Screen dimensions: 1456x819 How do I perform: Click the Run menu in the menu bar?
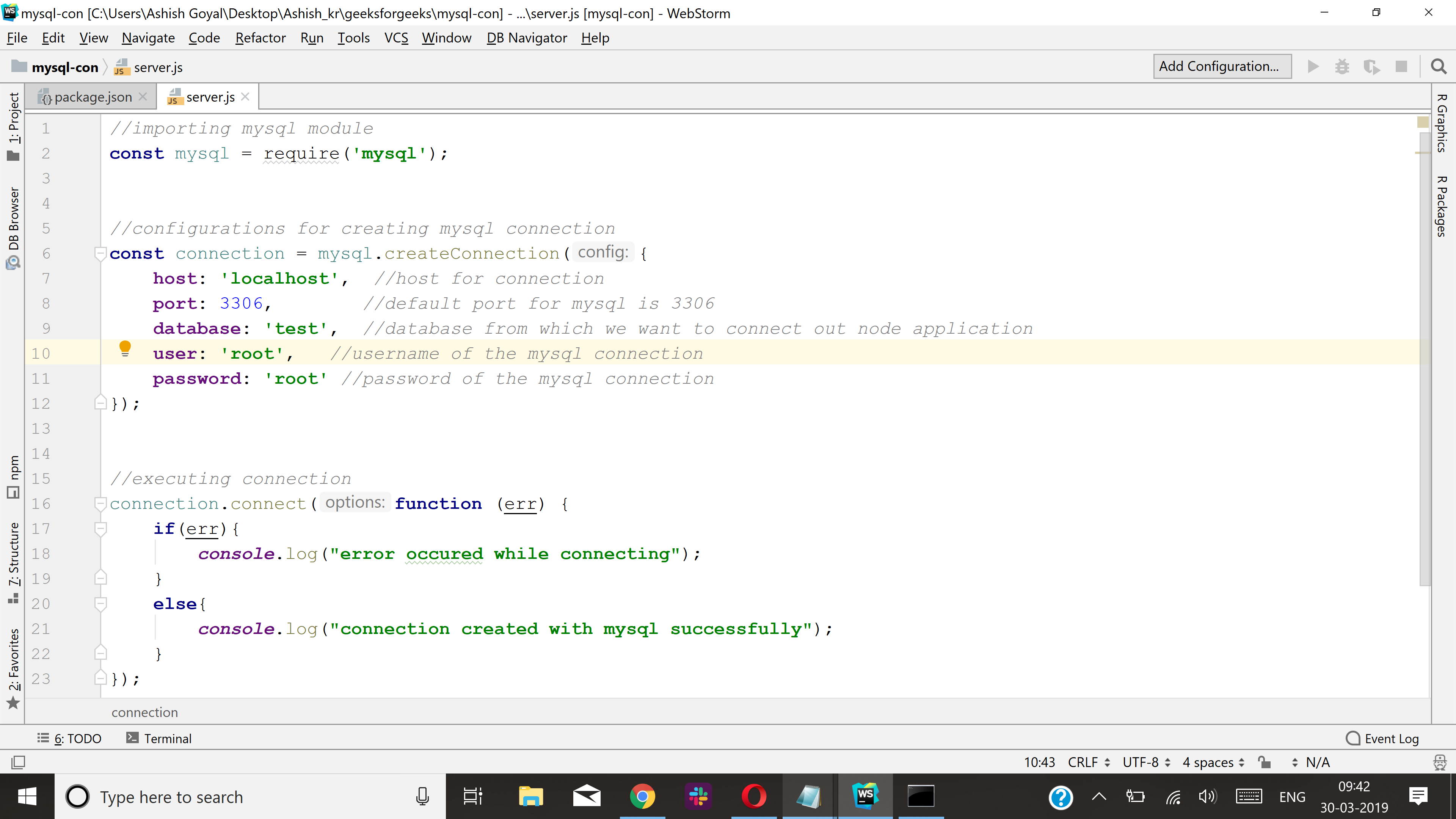pos(311,38)
